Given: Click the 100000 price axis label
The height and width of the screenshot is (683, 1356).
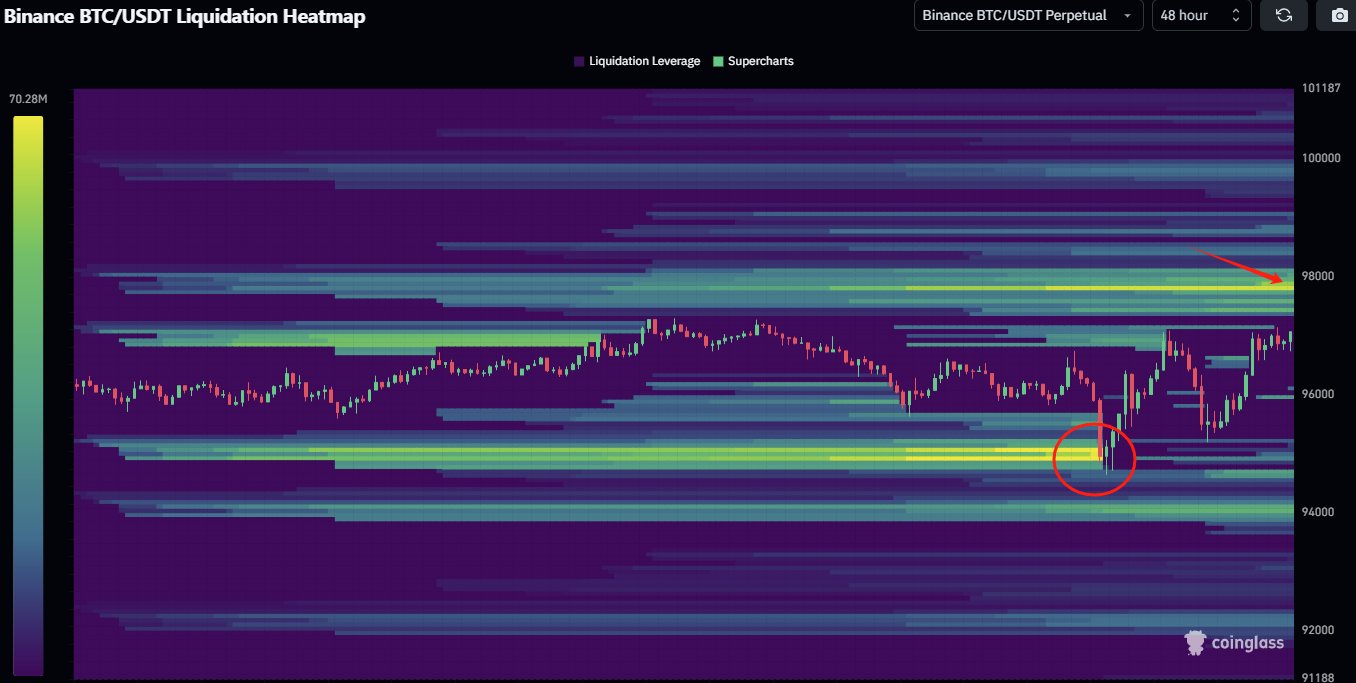Looking at the screenshot, I should [1319, 158].
